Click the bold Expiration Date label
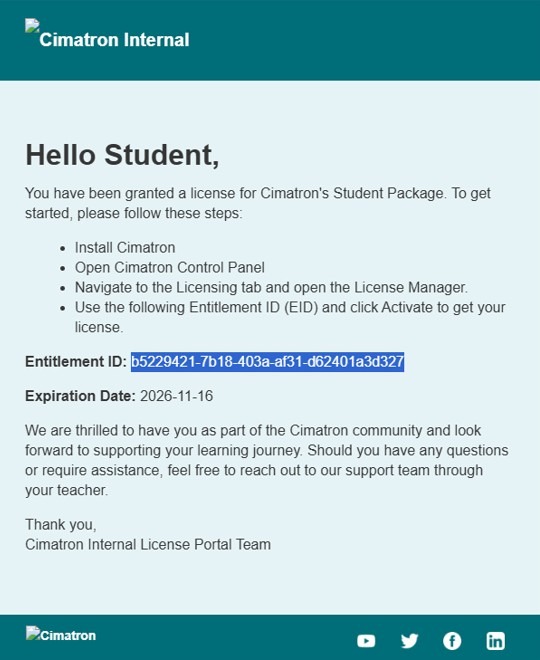540x660 pixels. point(80,396)
